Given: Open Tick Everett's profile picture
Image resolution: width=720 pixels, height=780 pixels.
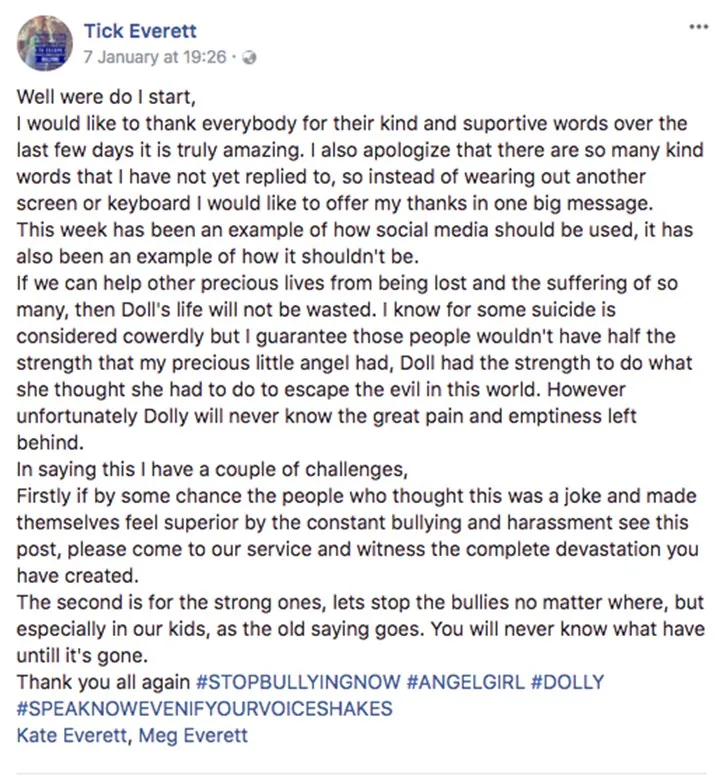Looking at the screenshot, I should [45, 43].
